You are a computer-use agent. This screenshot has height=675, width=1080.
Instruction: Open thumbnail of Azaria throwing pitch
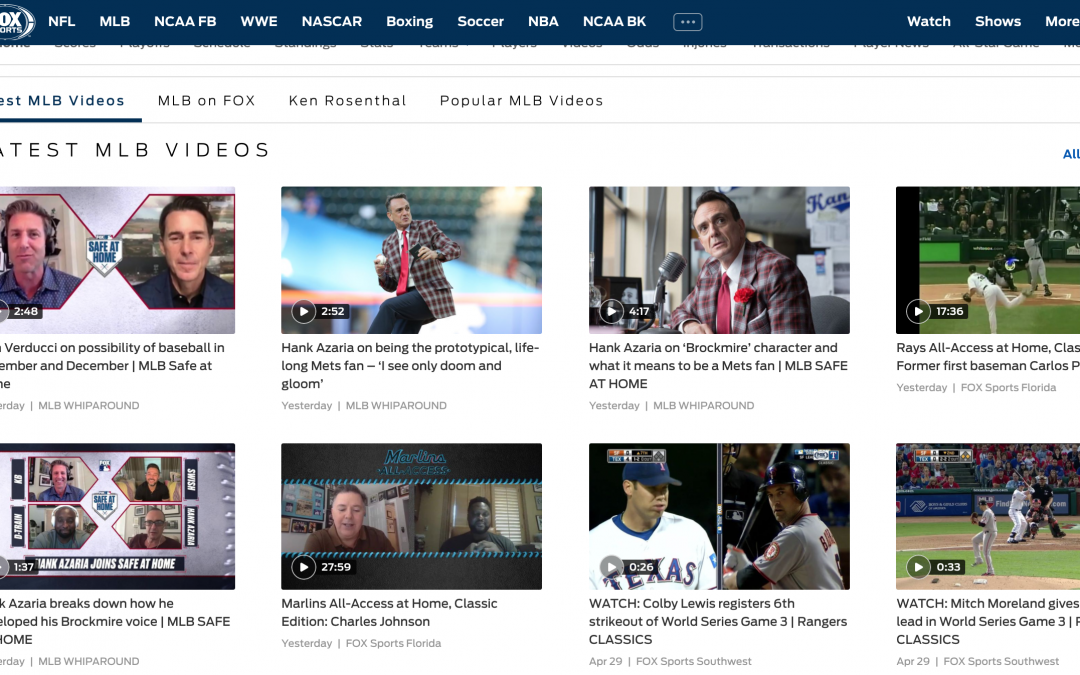[411, 260]
